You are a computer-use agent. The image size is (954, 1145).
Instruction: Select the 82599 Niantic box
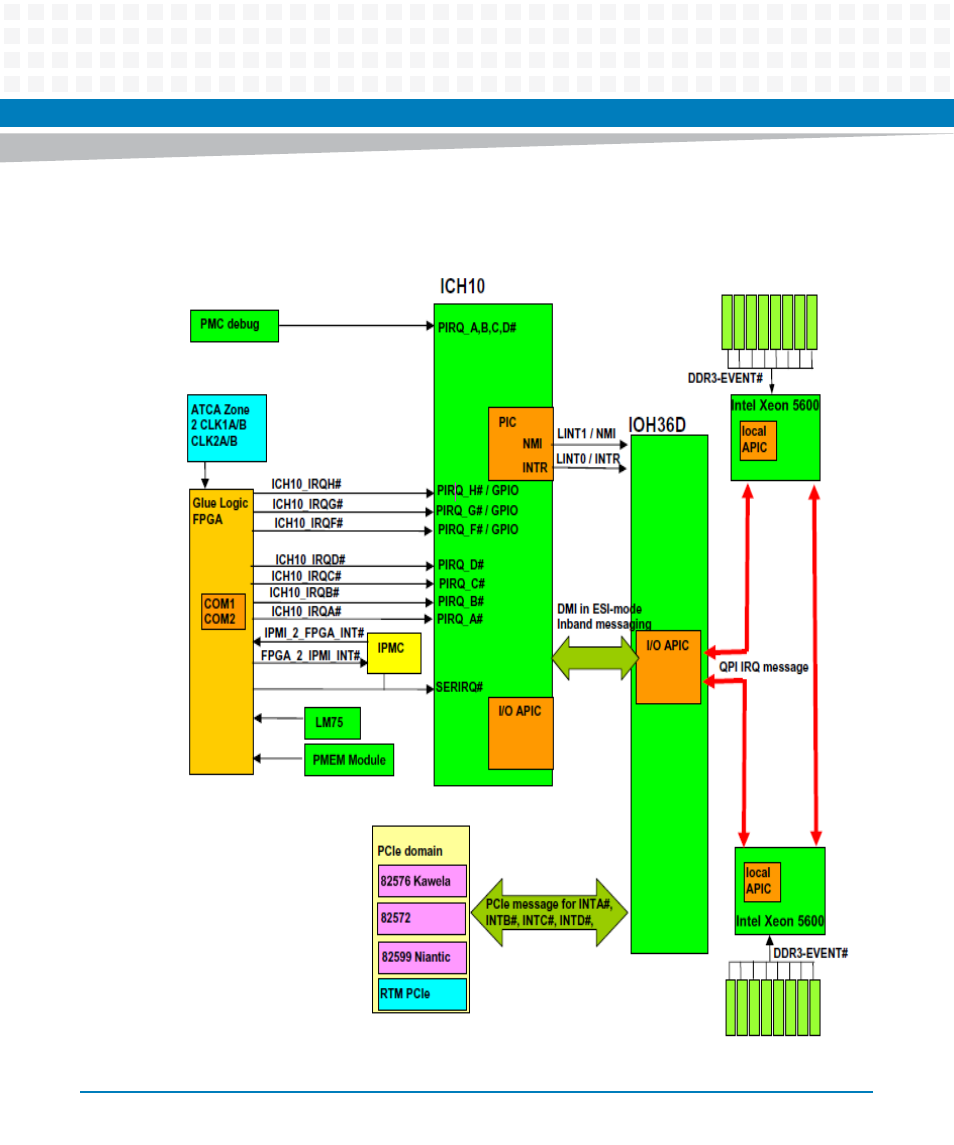pyautogui.click(x=422, y=957)
